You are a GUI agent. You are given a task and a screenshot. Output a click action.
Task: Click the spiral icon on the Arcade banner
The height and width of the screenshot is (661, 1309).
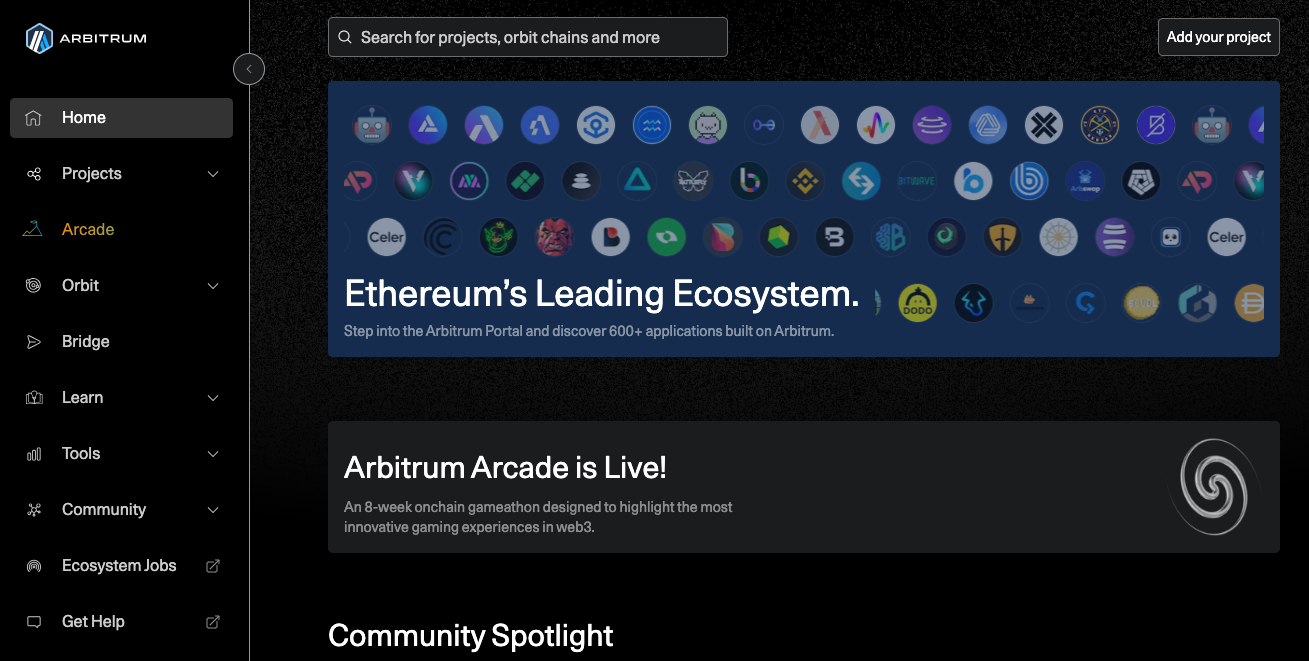pos(1213,487)
